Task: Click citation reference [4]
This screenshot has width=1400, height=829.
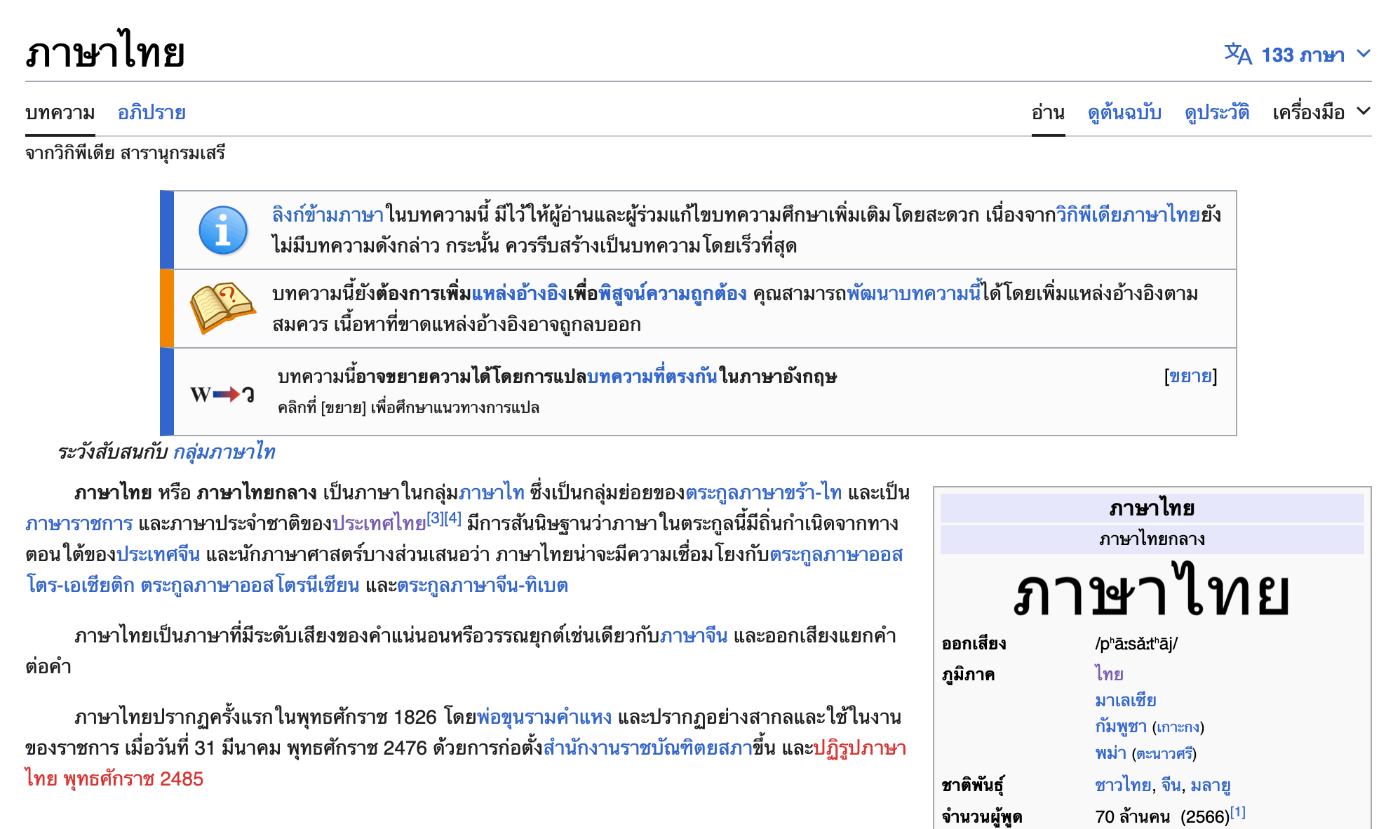Action: (x=453, y=518)
